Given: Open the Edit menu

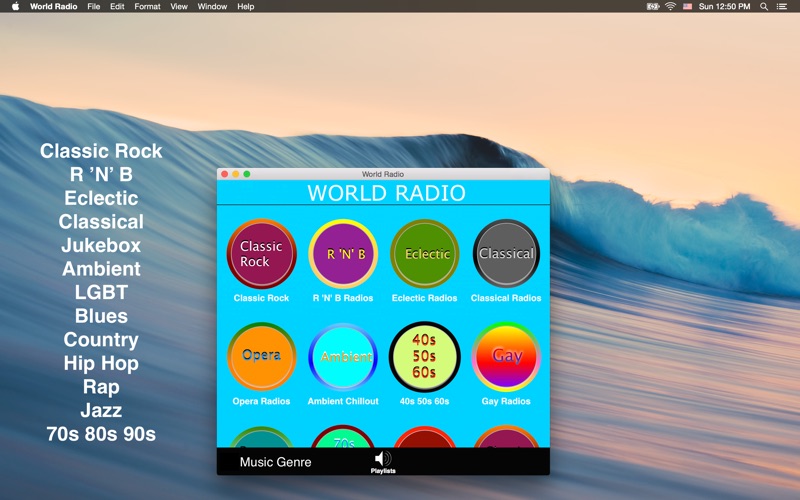Looking at the screenshot, I should pyautogui.click(x=117, y=6).
